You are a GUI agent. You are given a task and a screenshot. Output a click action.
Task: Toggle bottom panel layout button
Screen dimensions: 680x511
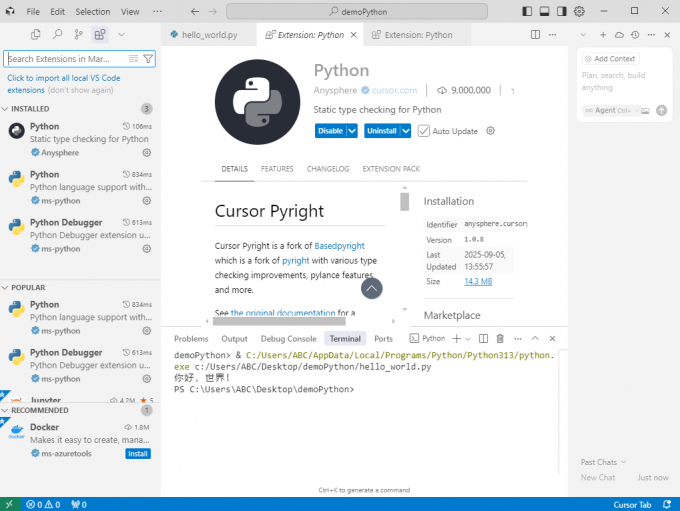click(544, 11)
